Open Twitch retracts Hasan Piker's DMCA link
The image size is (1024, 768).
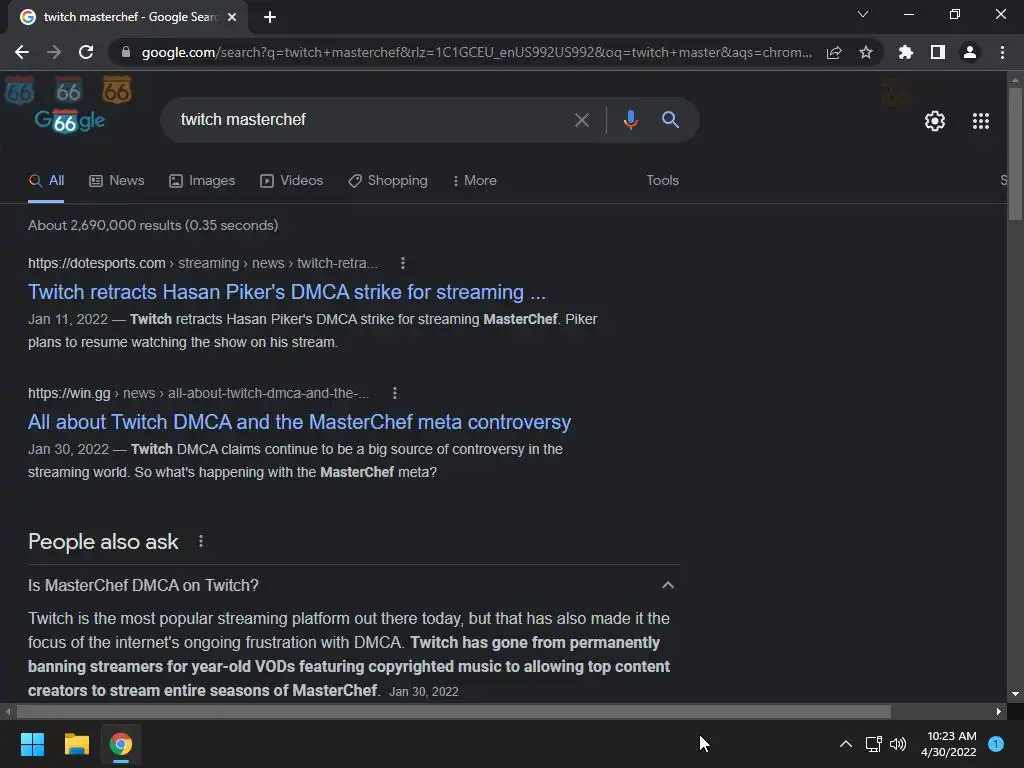pos(287,292)
